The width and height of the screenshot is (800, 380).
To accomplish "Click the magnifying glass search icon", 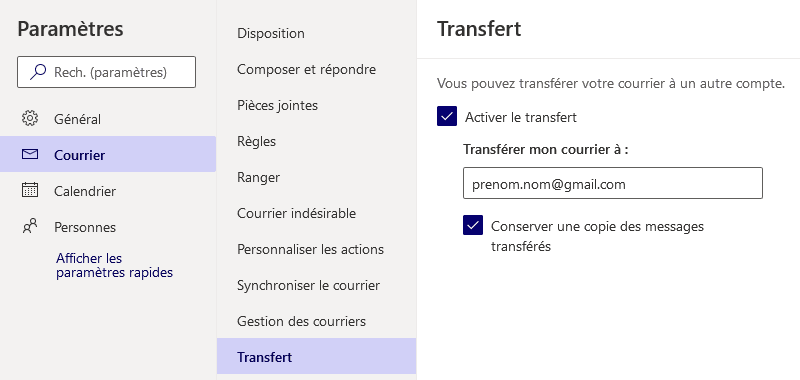I will coord(38,72).
